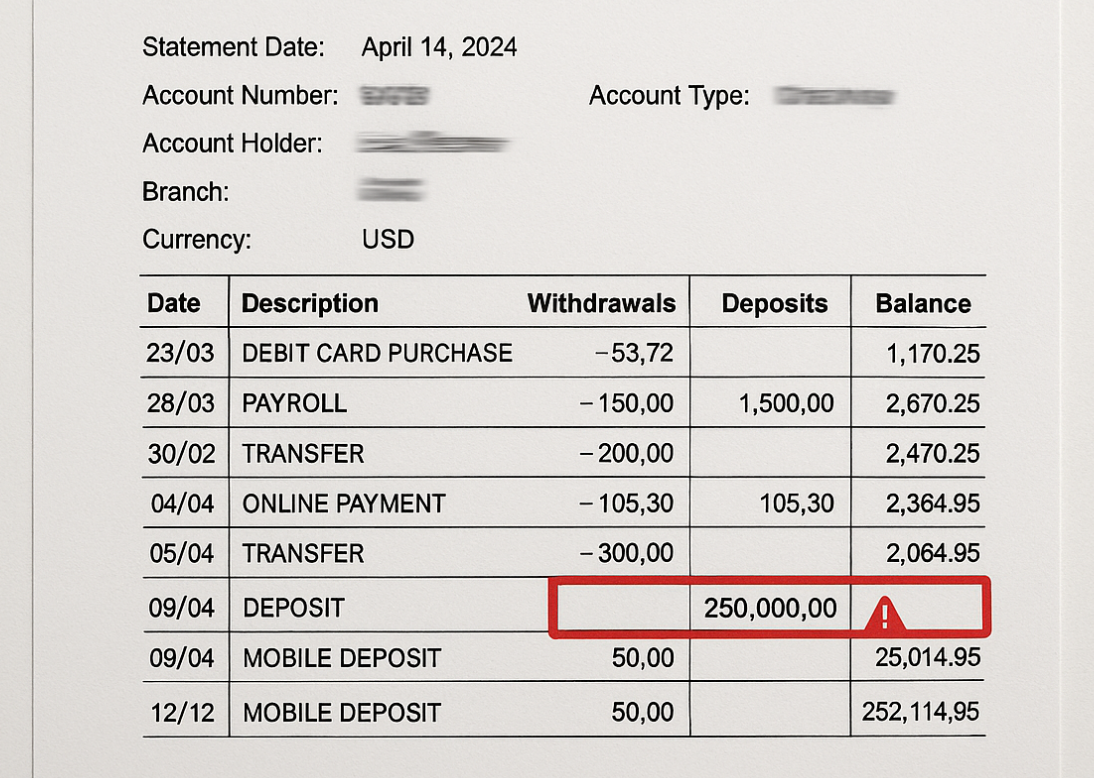Viewport: 1094px width, 778px height.
Task: Select the 12/12 date cell
Action: click(x=183, y=712)
